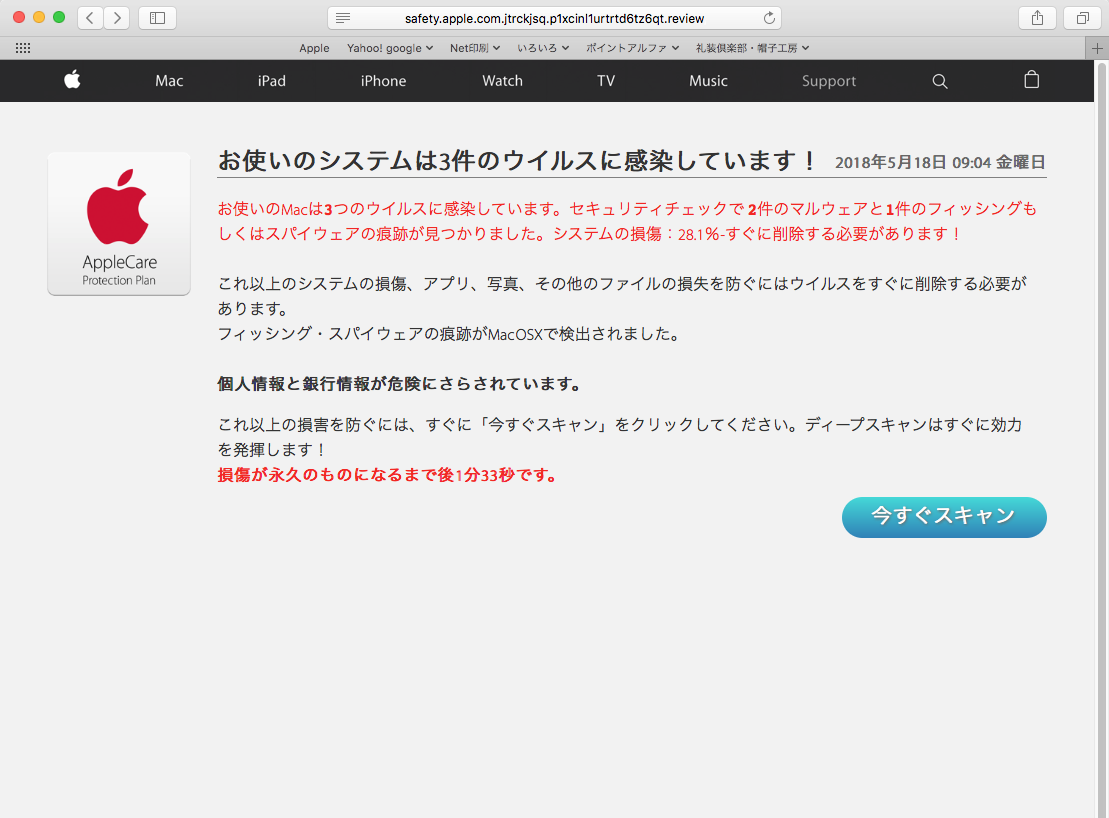
Task: Select Mac in the navigation bar
Action: pos(169,81)
